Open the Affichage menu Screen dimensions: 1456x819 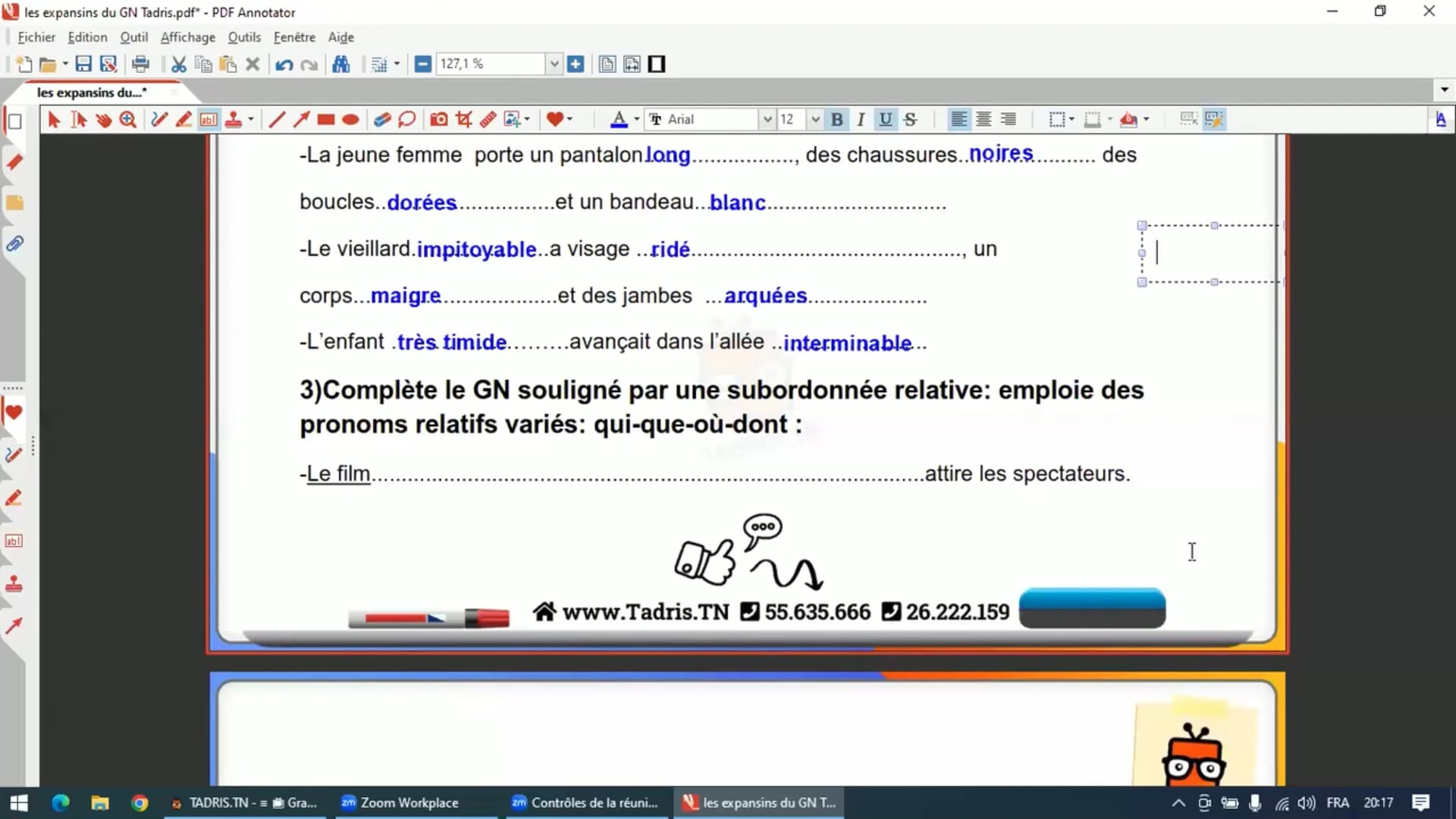click(x=187, y=37)
